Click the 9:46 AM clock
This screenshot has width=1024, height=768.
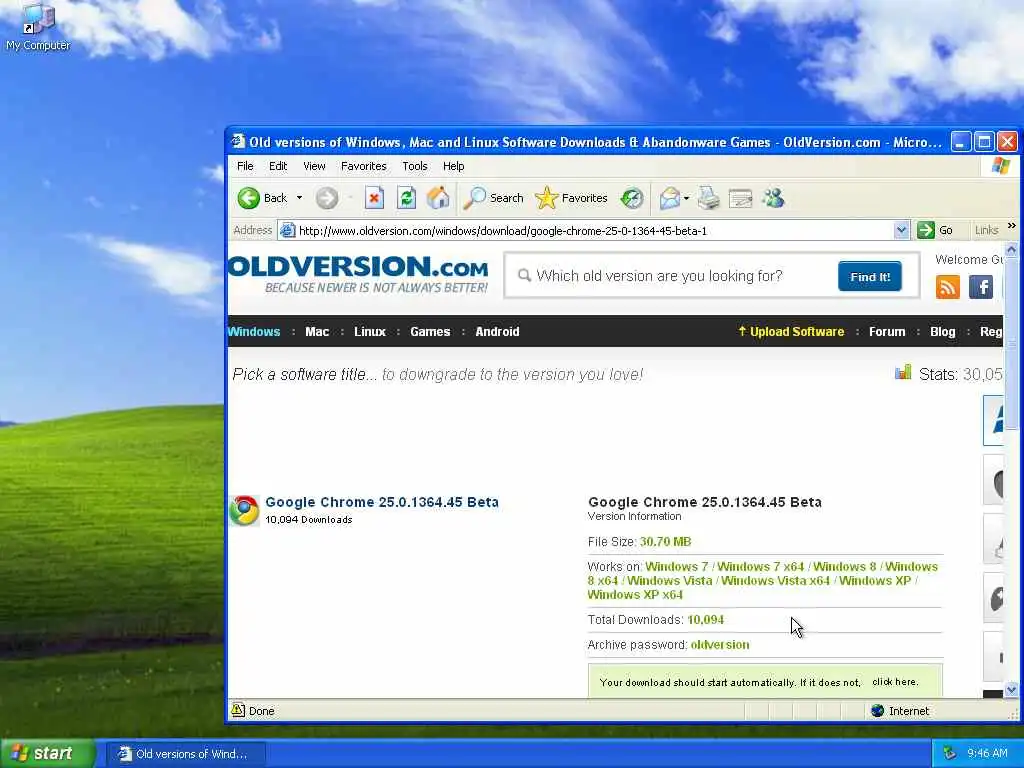tap(987, 754)
